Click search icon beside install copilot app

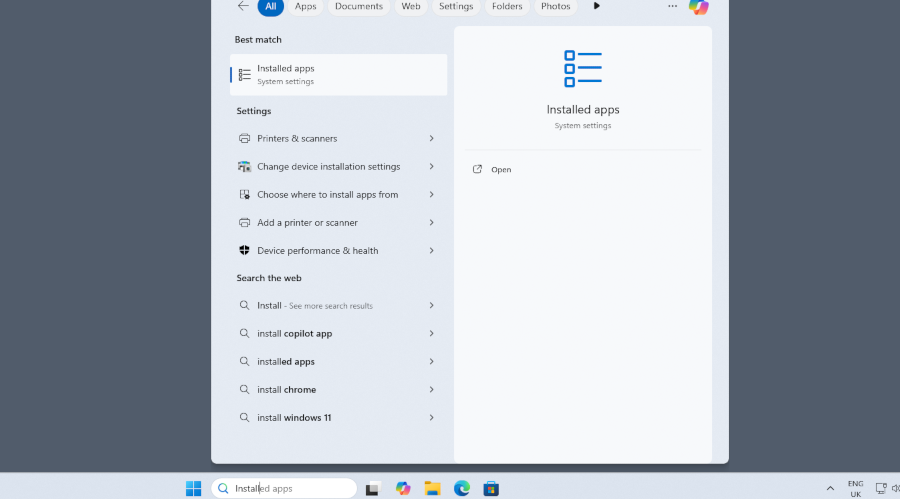[x=245, y=334]
